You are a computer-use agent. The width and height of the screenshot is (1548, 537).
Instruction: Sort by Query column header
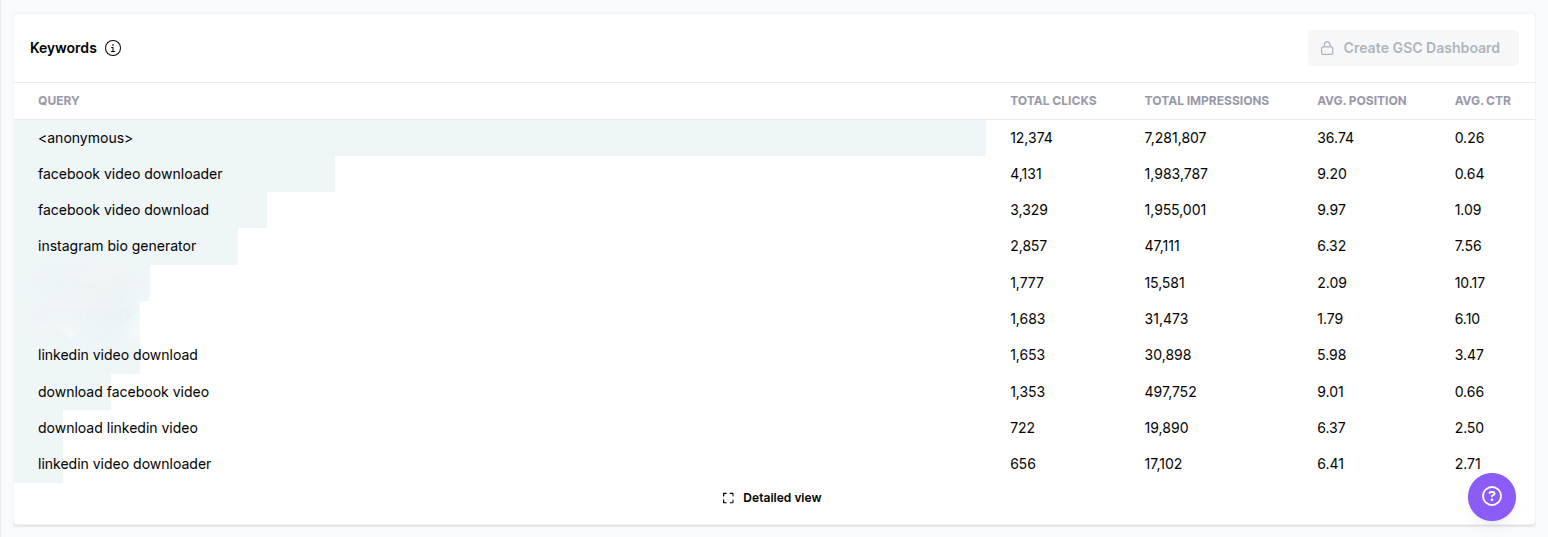(x=59, y=101)
